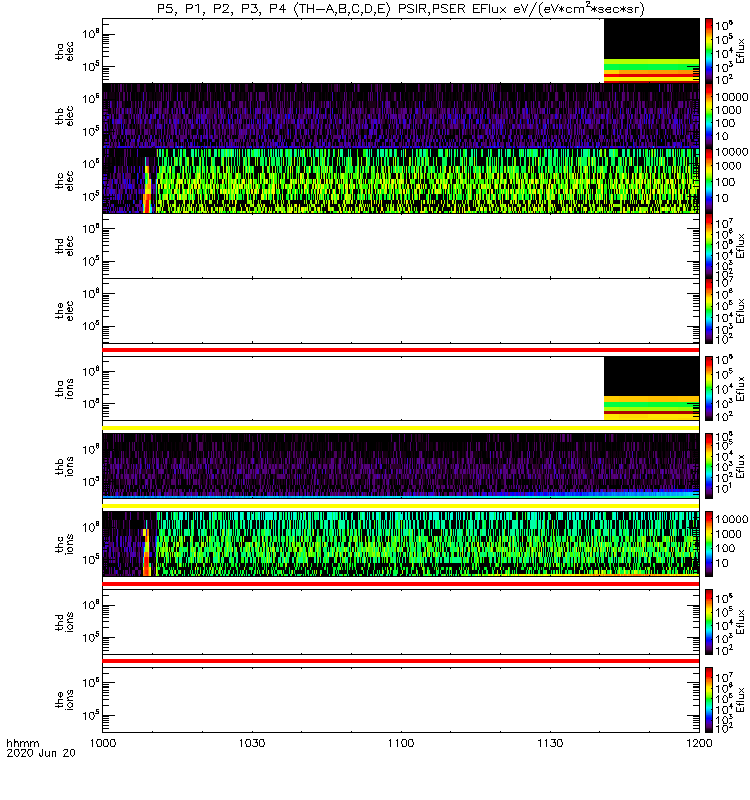Select the 1100 time tick label

[x=401, y=743]
